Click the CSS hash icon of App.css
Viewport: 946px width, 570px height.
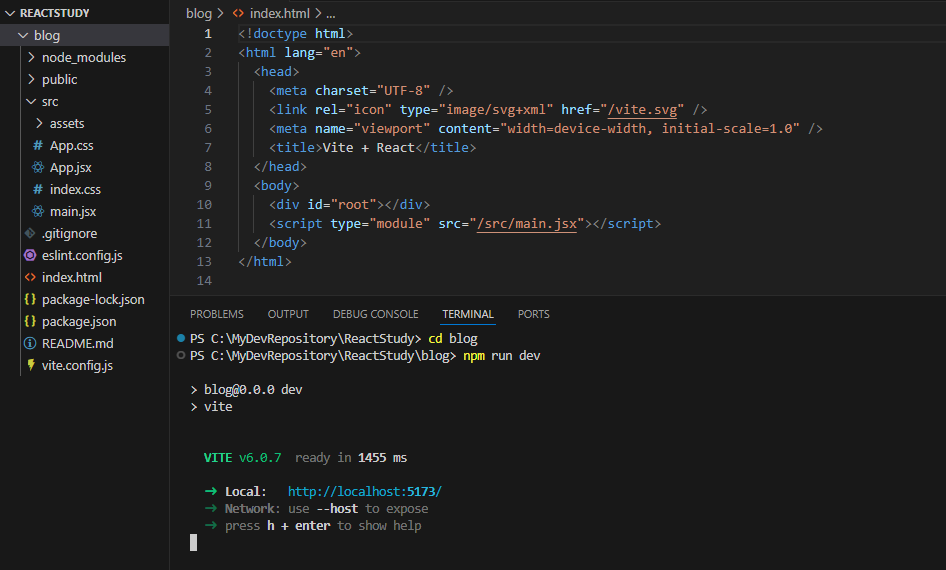38,145
